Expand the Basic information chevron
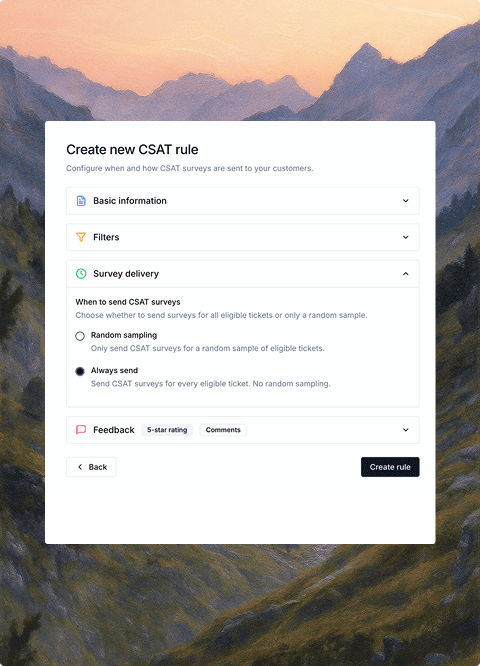The width and height of the screenshot is (480, 666). coord(406,201)
